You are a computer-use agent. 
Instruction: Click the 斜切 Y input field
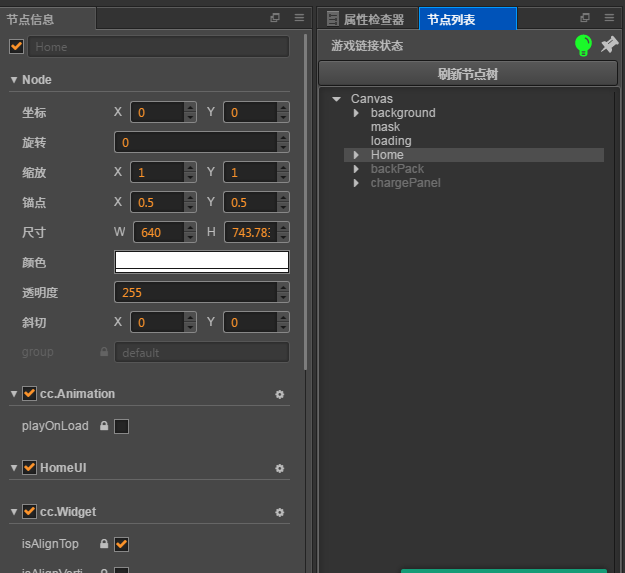250,322
